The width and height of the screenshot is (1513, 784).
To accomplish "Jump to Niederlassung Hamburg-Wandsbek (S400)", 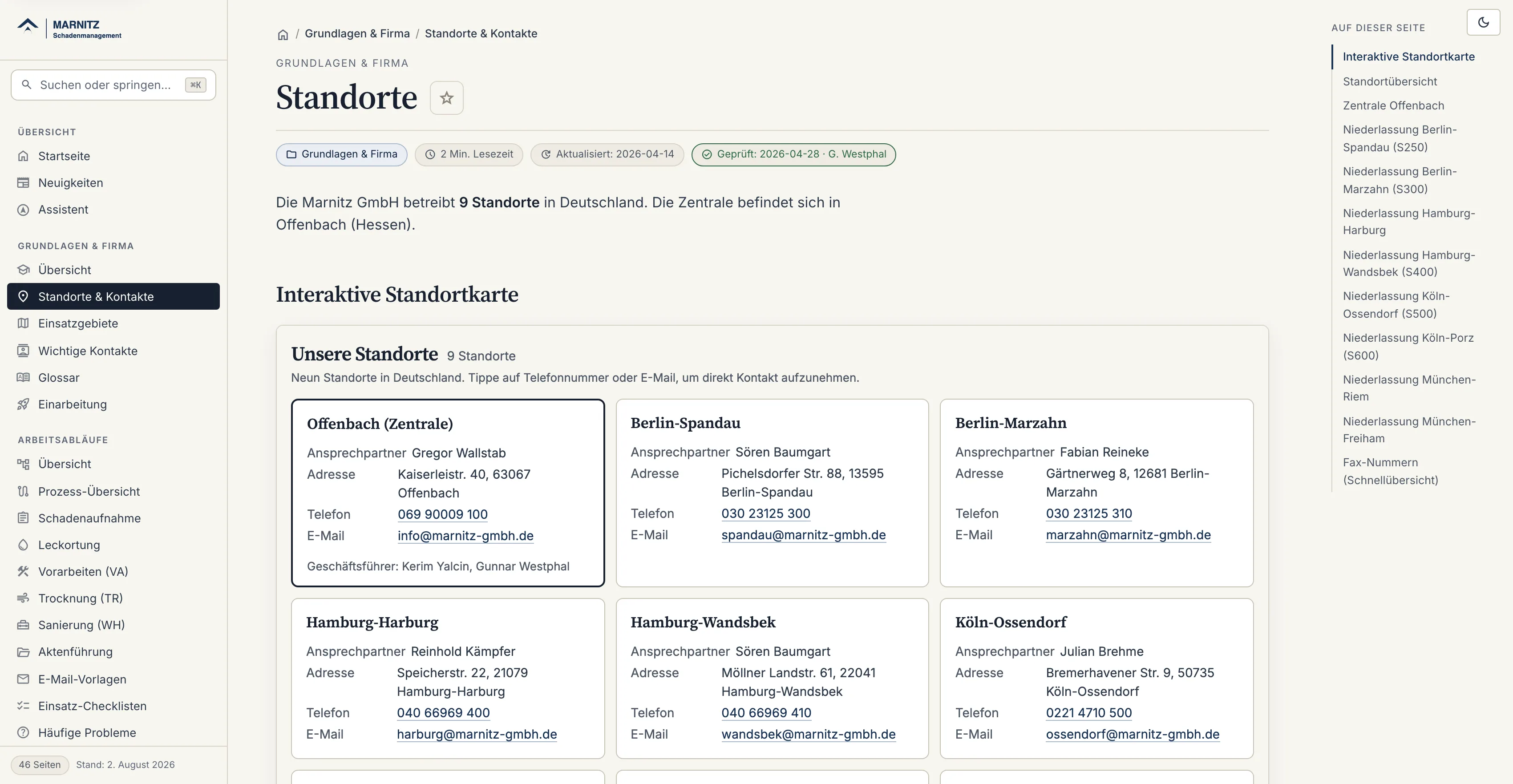I will pos(1409,264).
